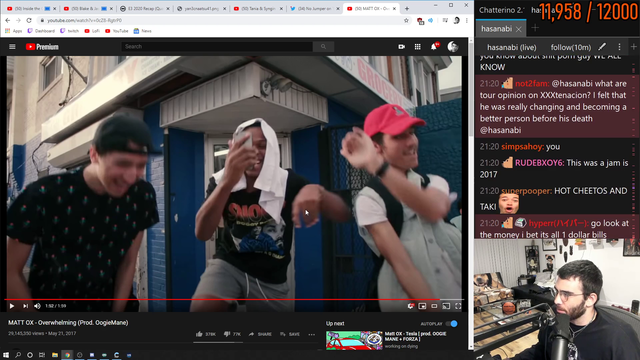The image size is (640, 360).
Task: Click the Chrome profile avatar icon
Action: click(456, 20)
